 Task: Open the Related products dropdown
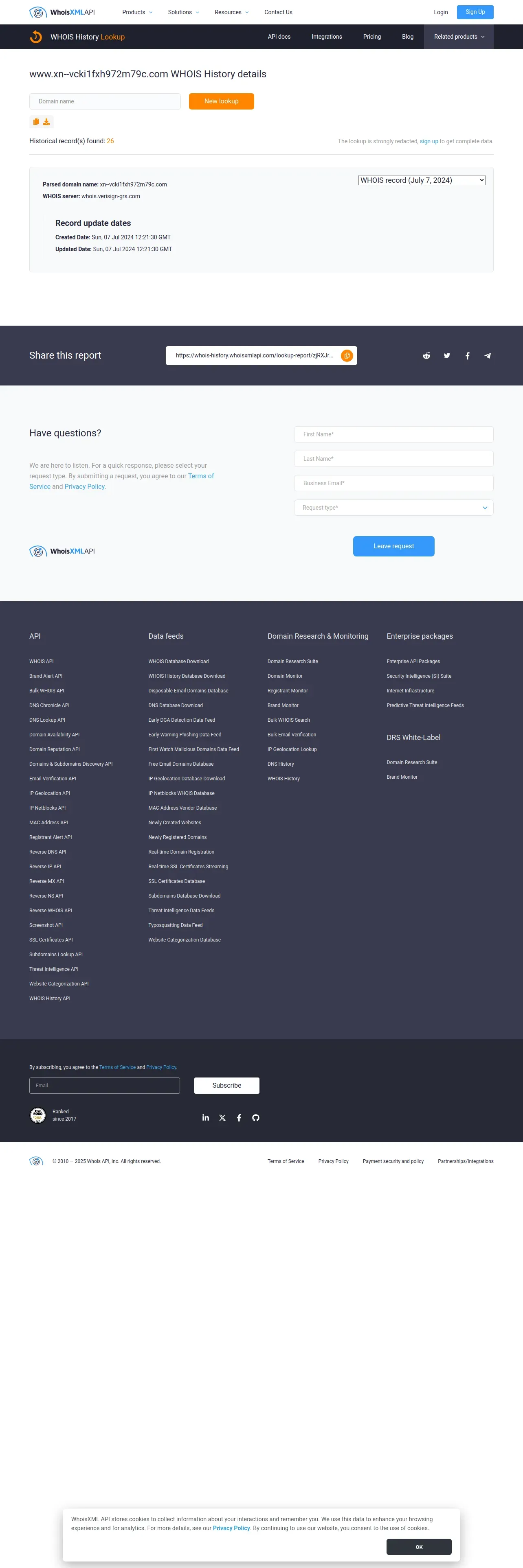click(x=459, y=37)
